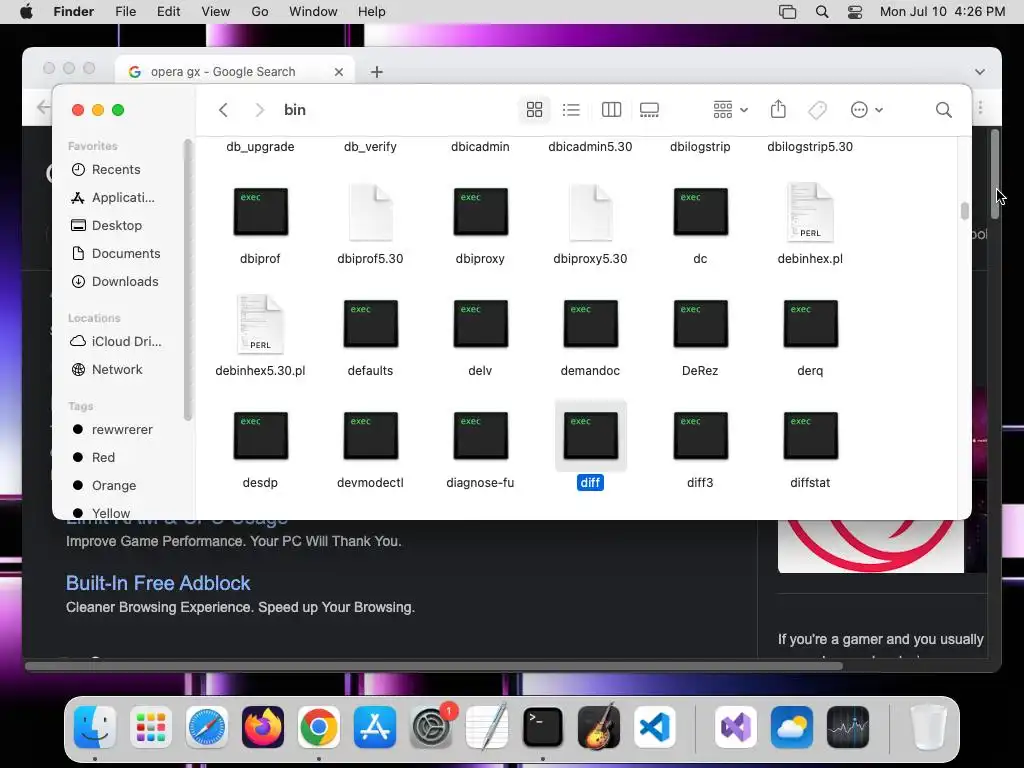Select the debinhex5.30.pl Perl file

click(261, 324)
